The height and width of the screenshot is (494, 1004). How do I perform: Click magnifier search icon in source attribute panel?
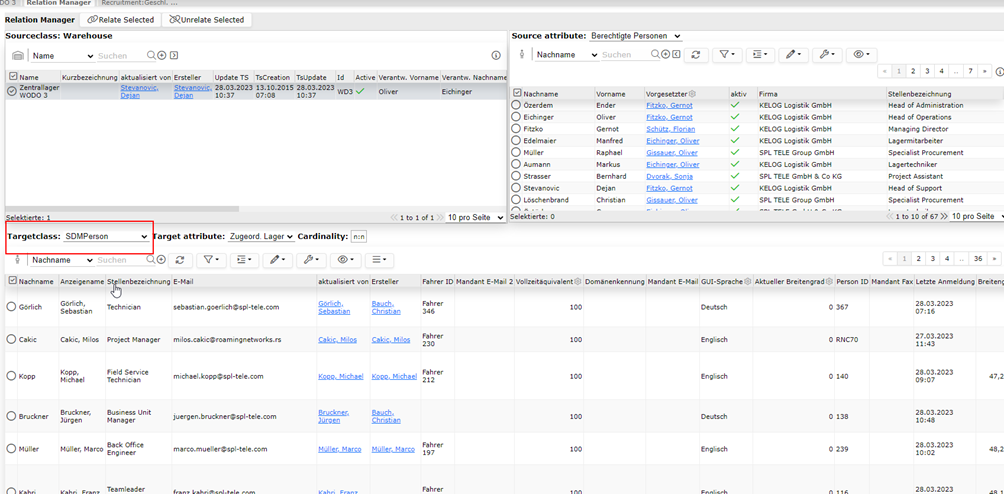[656, 55]
